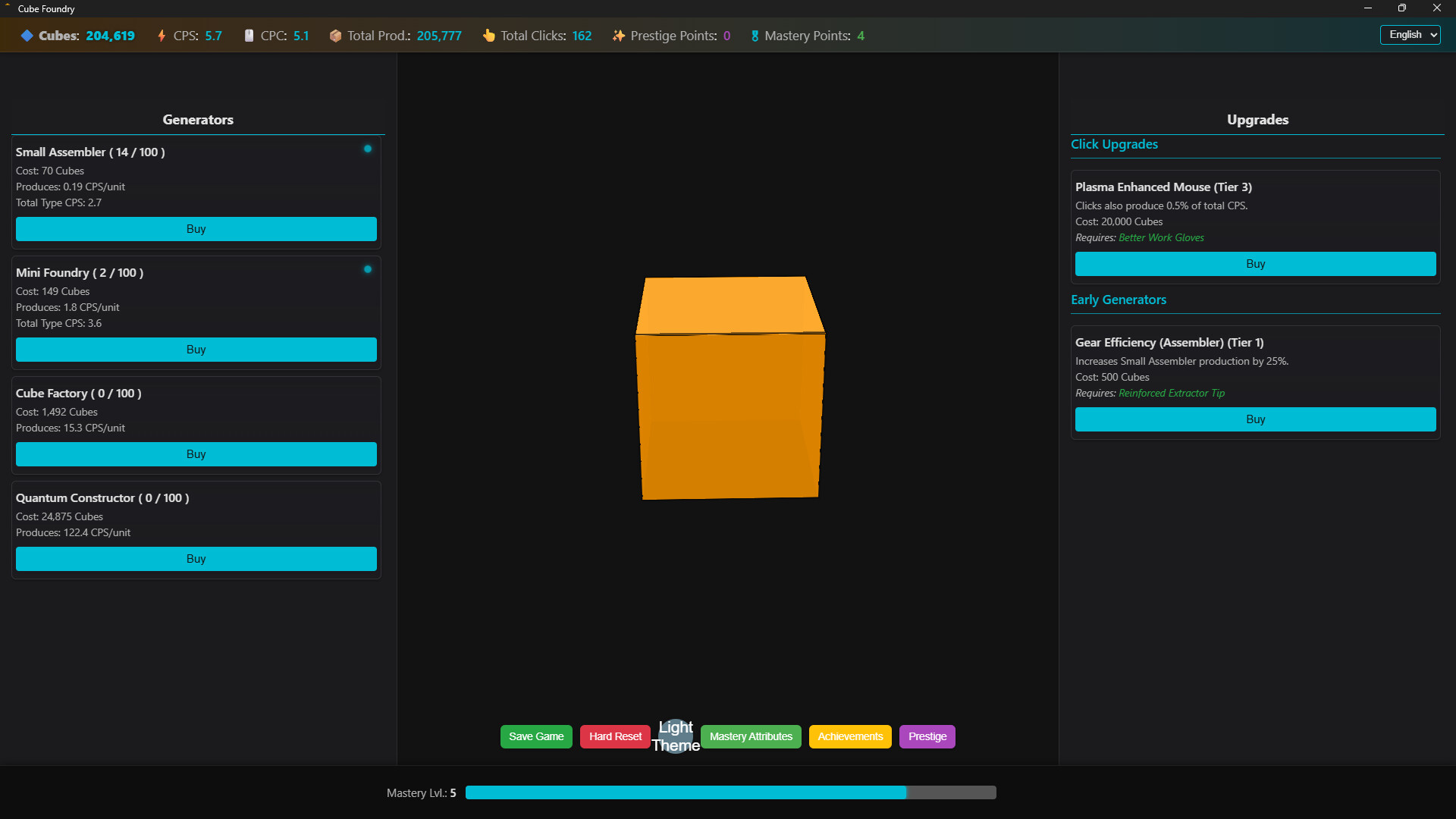Click the figure icon next to Mastery Points
1456x819 pixels.
click(755, 35)
